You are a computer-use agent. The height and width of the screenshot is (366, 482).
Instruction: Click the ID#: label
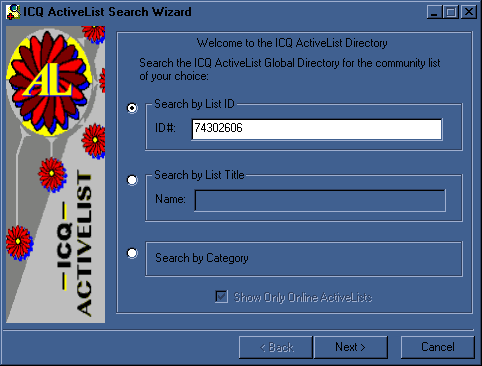tap(165, 128)
